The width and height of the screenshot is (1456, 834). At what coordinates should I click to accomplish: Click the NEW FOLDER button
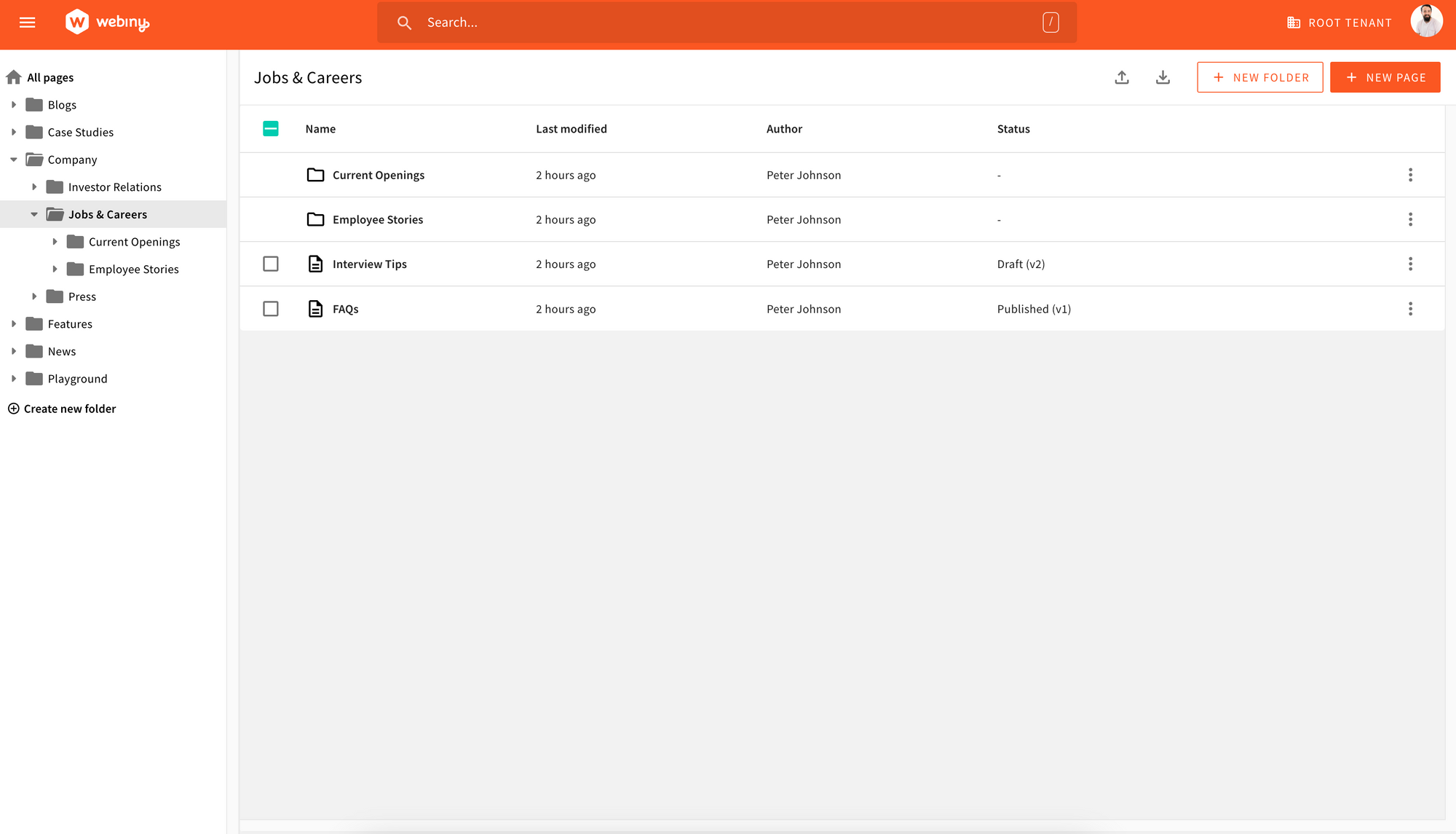(1260, 77)
